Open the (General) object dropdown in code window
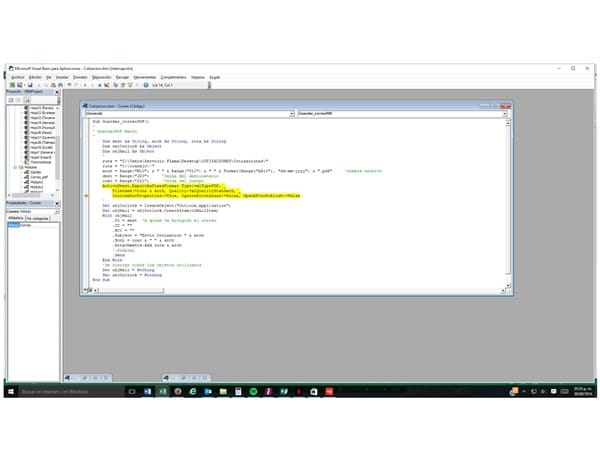Image resolution: width=600 pixels, height=464 pixels. [x=291, y=114]
